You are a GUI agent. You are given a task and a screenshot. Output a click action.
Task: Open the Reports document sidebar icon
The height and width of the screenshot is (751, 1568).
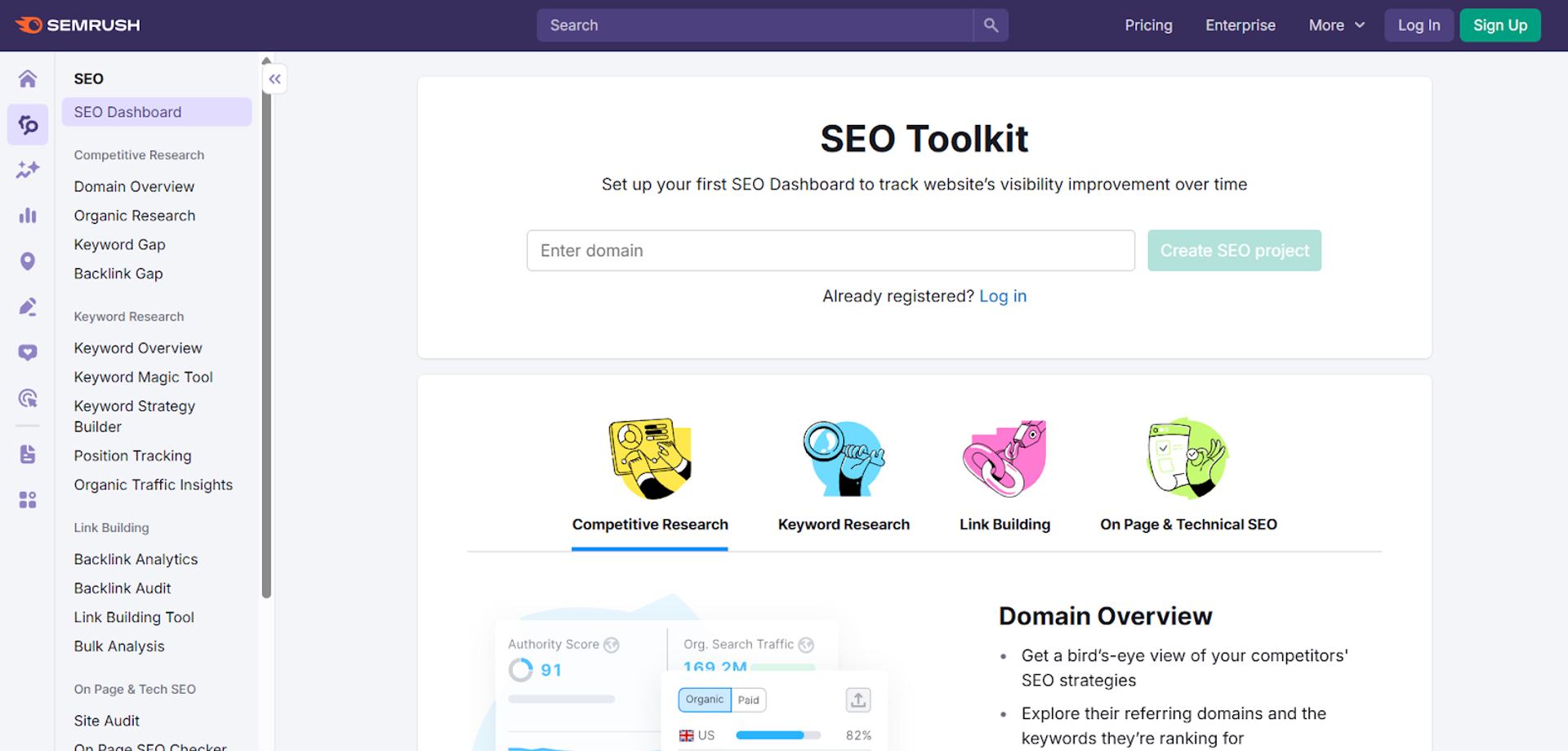point(28,454)
